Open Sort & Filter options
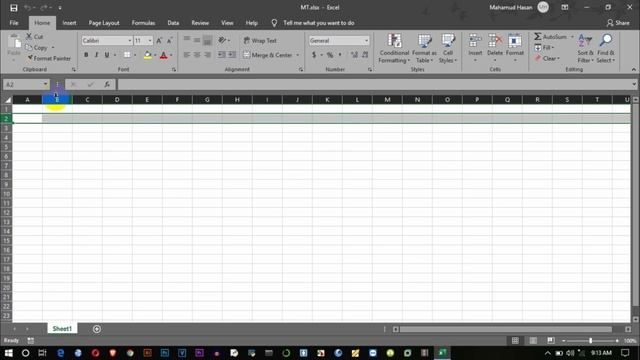The height and width of the screenshot is (360, 640). click(585, 48)
